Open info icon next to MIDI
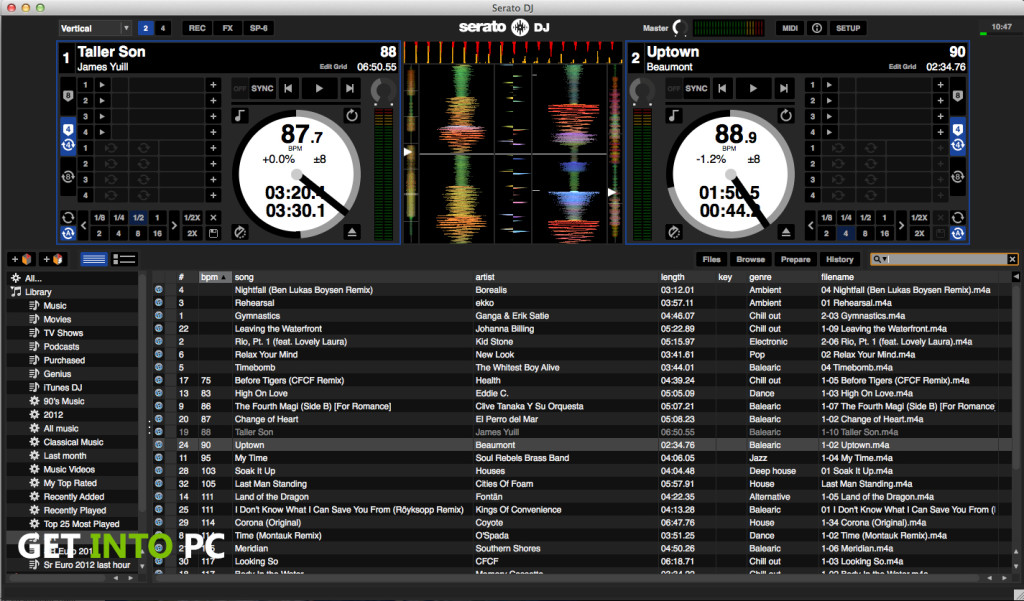Image resolution: width=1024 pixels, height=601 pixels. (x=816, y=28)
